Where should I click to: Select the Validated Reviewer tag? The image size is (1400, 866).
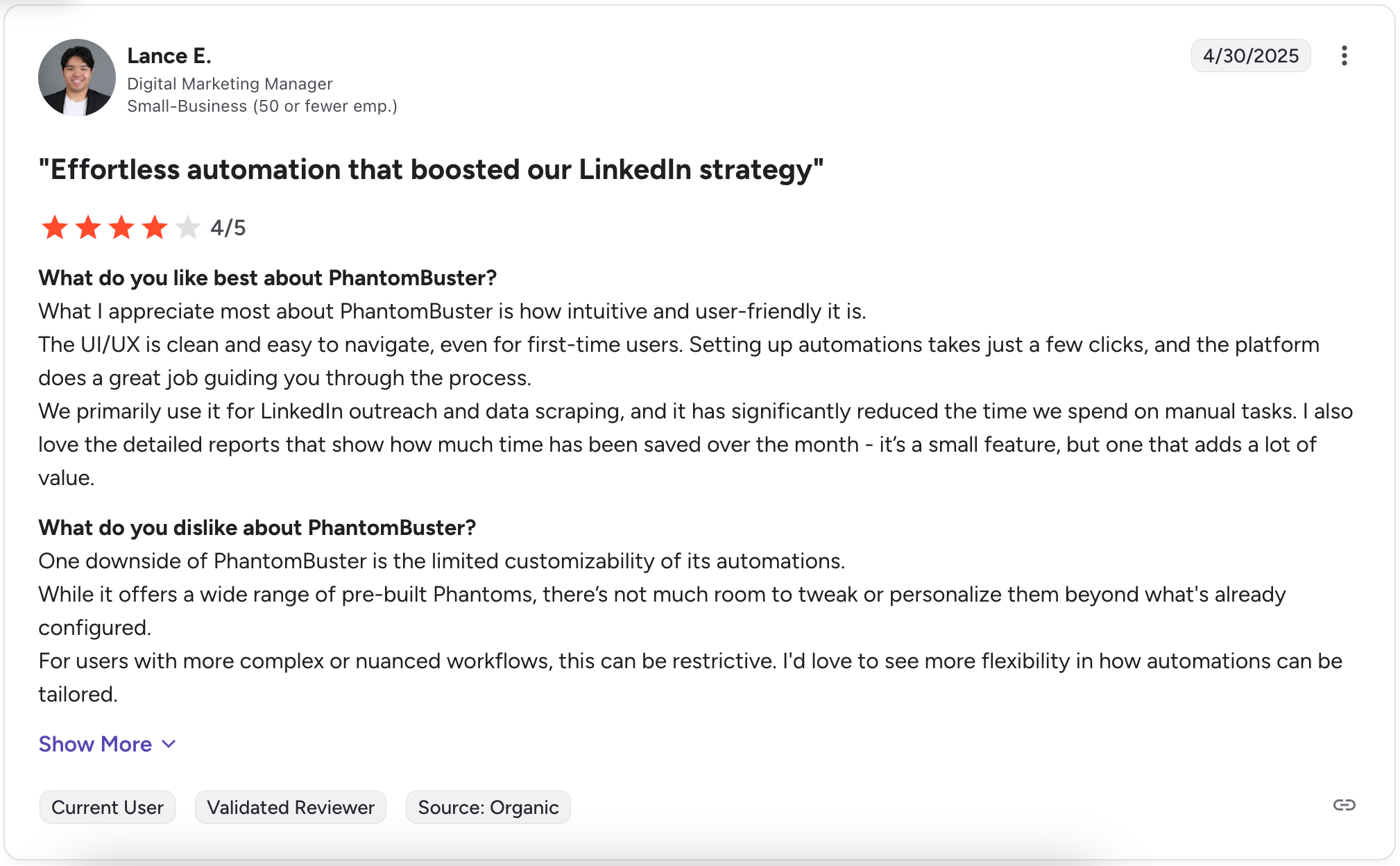tap(290, 807)
